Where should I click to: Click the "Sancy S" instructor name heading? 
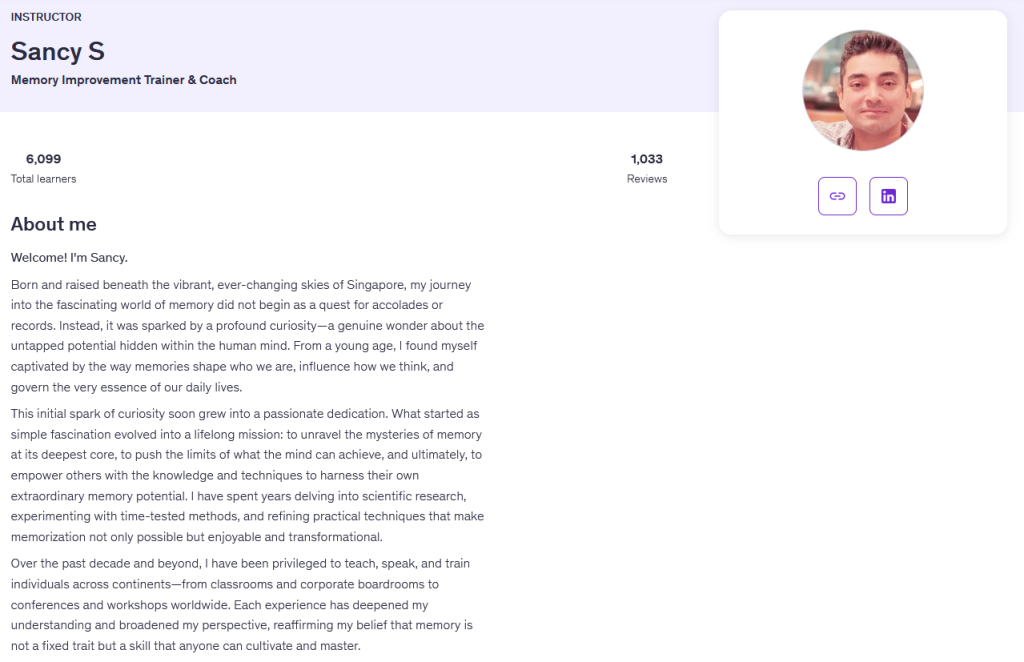pyautogui.click(x=58, y=51)
